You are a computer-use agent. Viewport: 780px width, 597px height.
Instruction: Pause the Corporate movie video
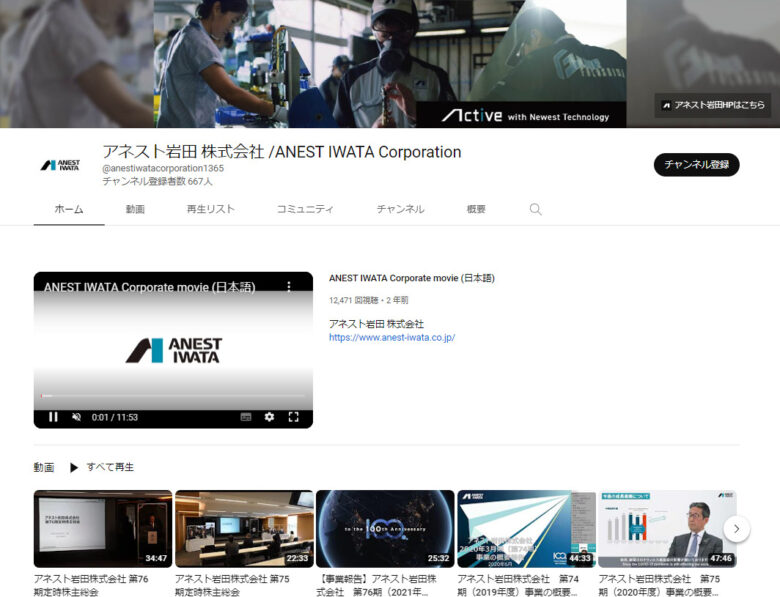click(53, 417)
